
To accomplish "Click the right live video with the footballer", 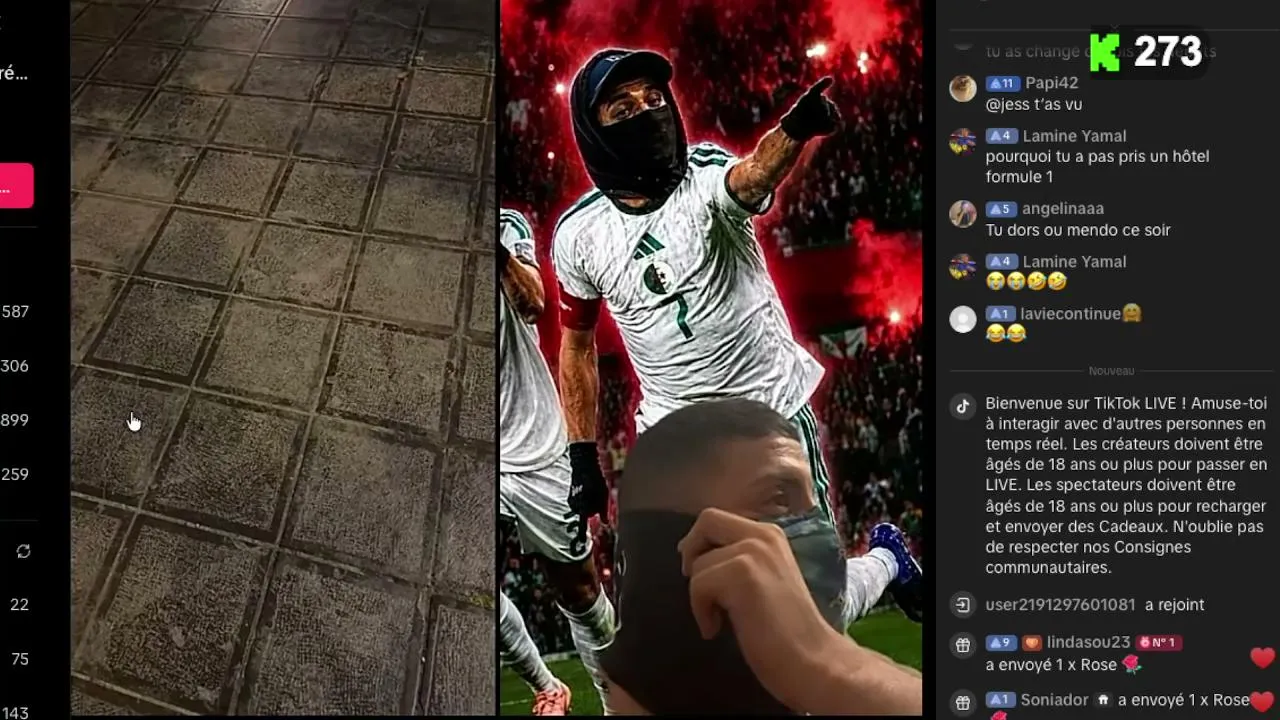I will (711, 358).
